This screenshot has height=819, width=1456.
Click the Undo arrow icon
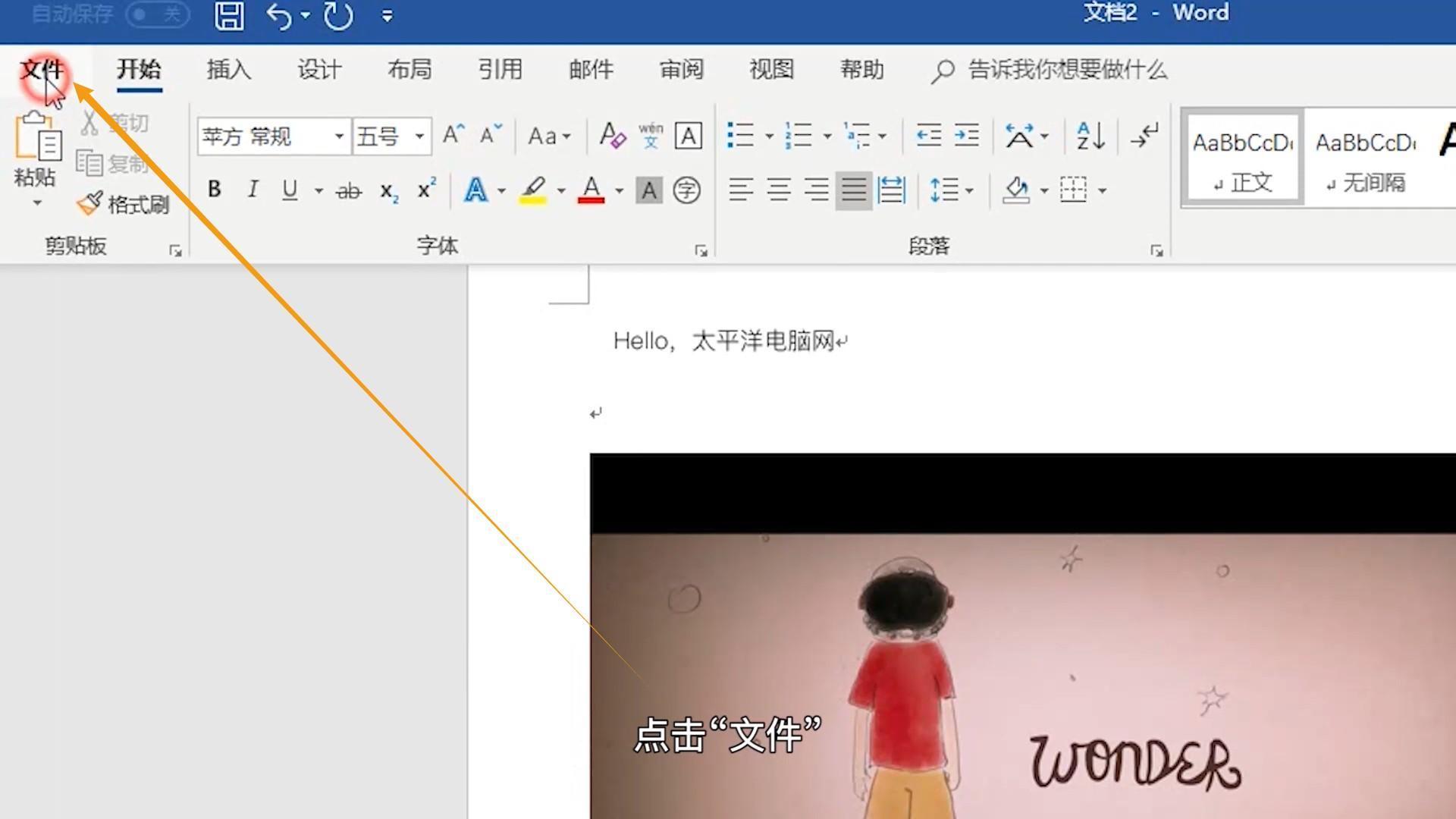[x=278, y=16]
